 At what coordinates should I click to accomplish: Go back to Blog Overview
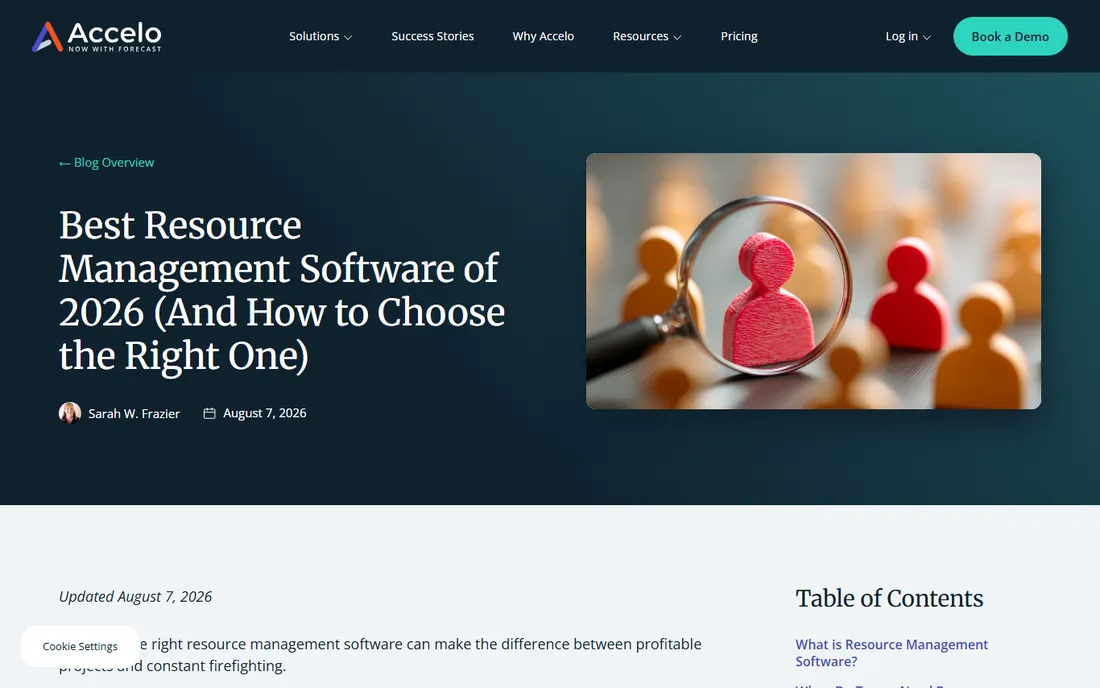click(107, 163)
